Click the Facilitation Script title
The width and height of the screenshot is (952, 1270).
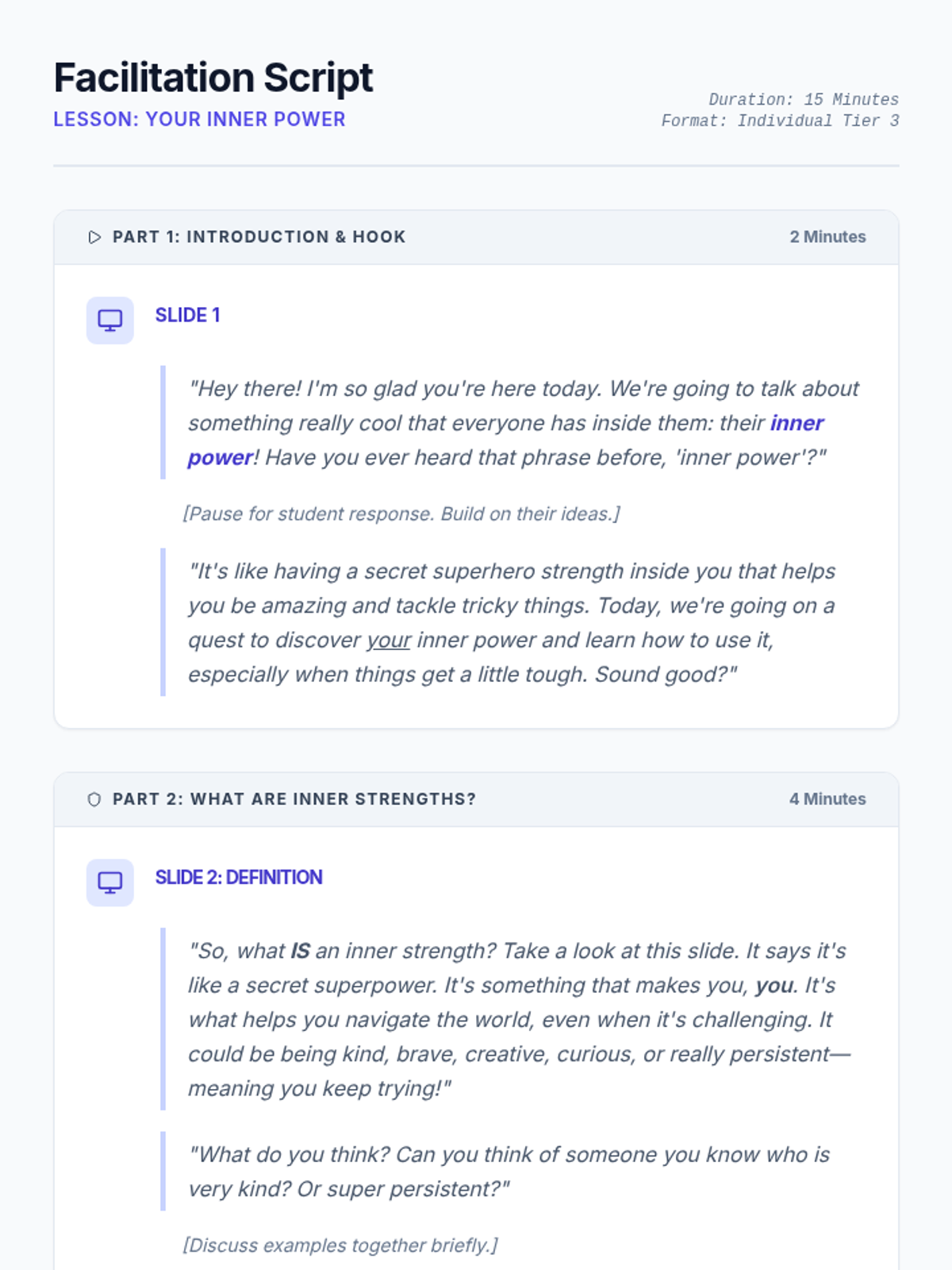[213, 78]
